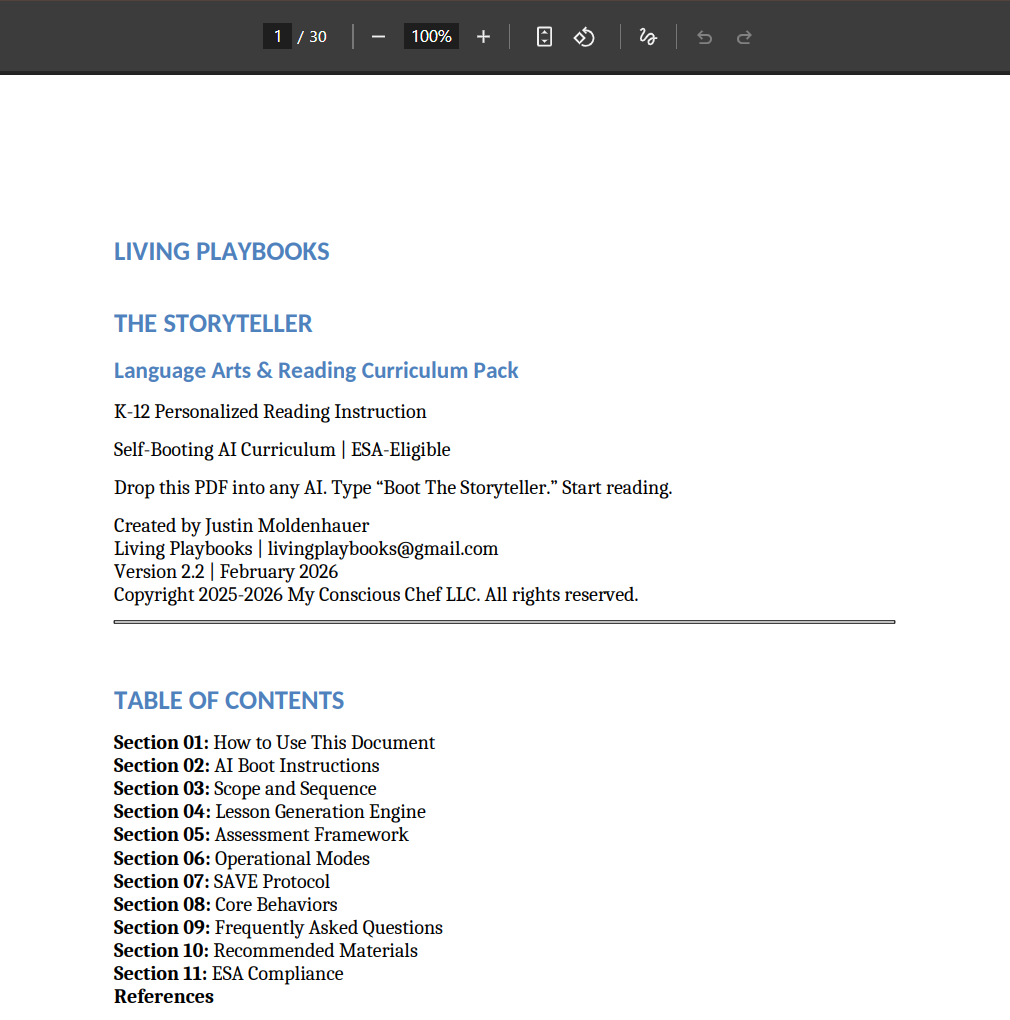
Task: Click the fit to page icon
Action: click(544, 37)
